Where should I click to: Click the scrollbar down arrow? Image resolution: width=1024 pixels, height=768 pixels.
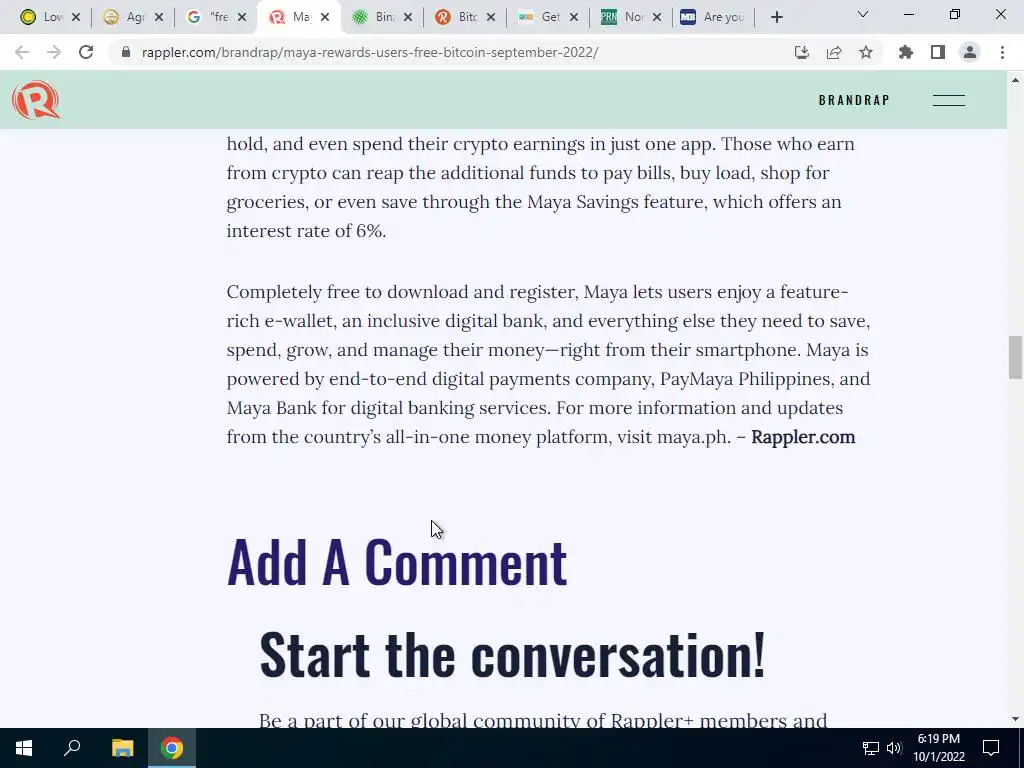pos(1015,719)
